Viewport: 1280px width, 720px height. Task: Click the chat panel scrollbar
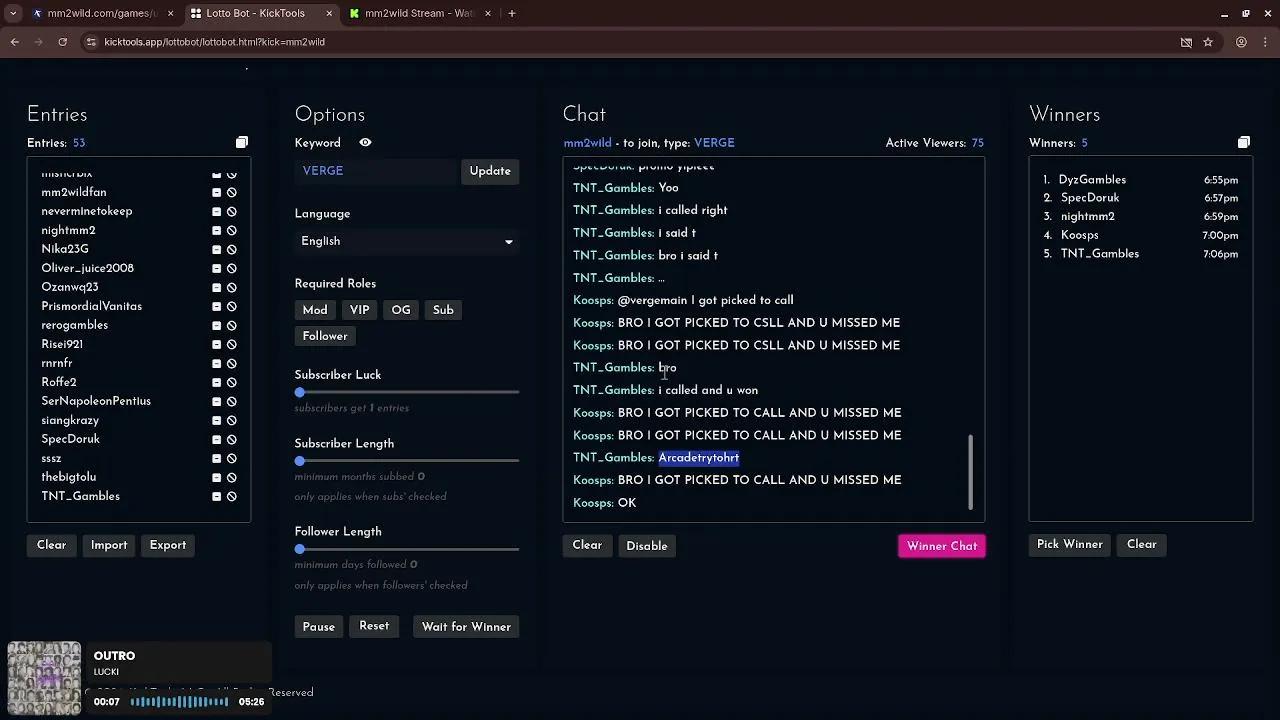[x=970, y=472]
